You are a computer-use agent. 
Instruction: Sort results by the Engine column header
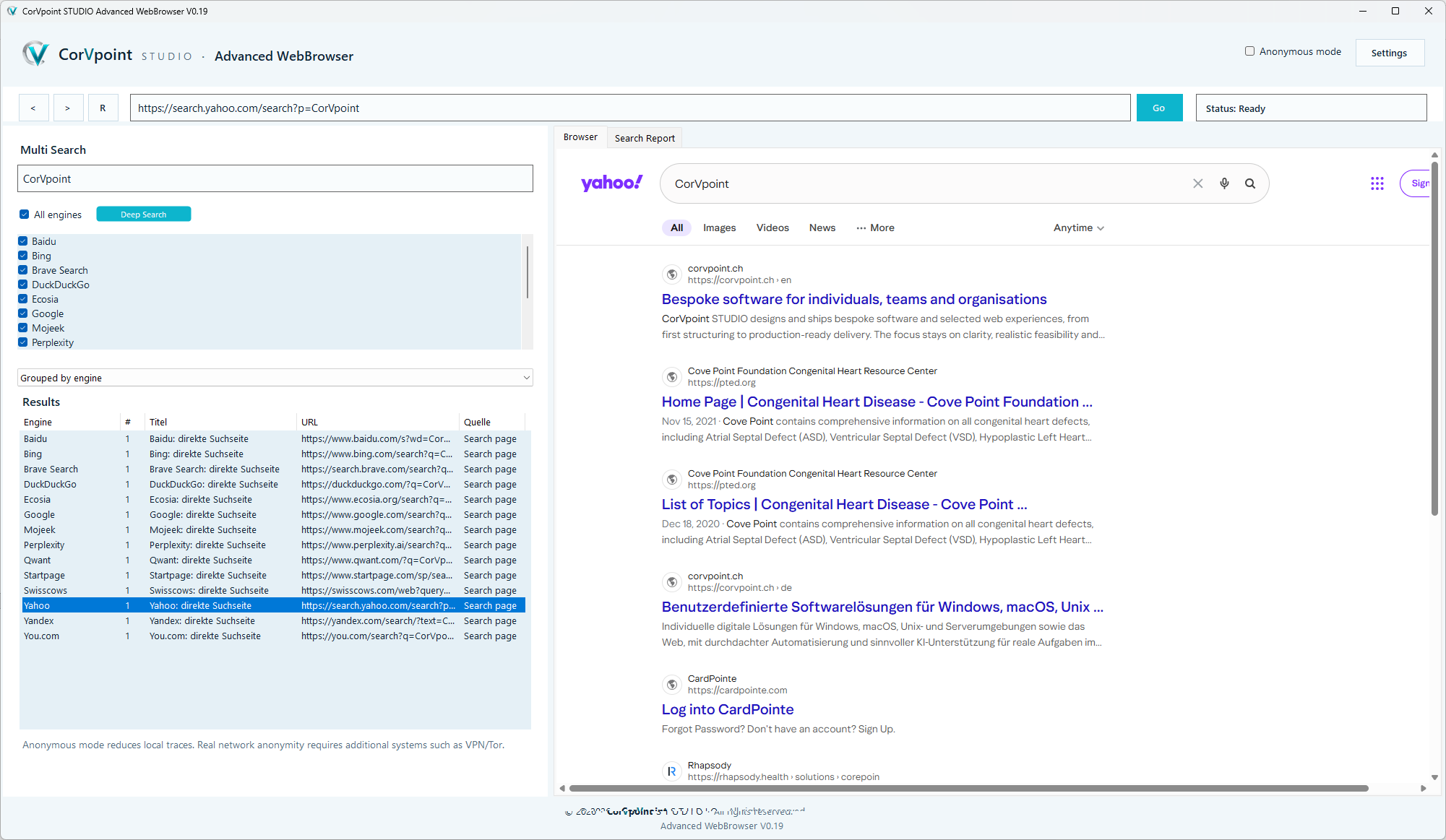click(69, 422)
